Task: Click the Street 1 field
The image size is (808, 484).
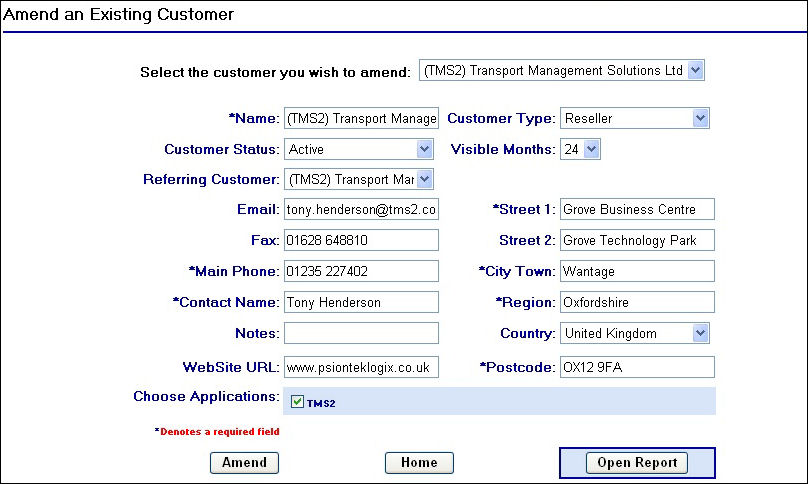Action: tap(637, 209)
